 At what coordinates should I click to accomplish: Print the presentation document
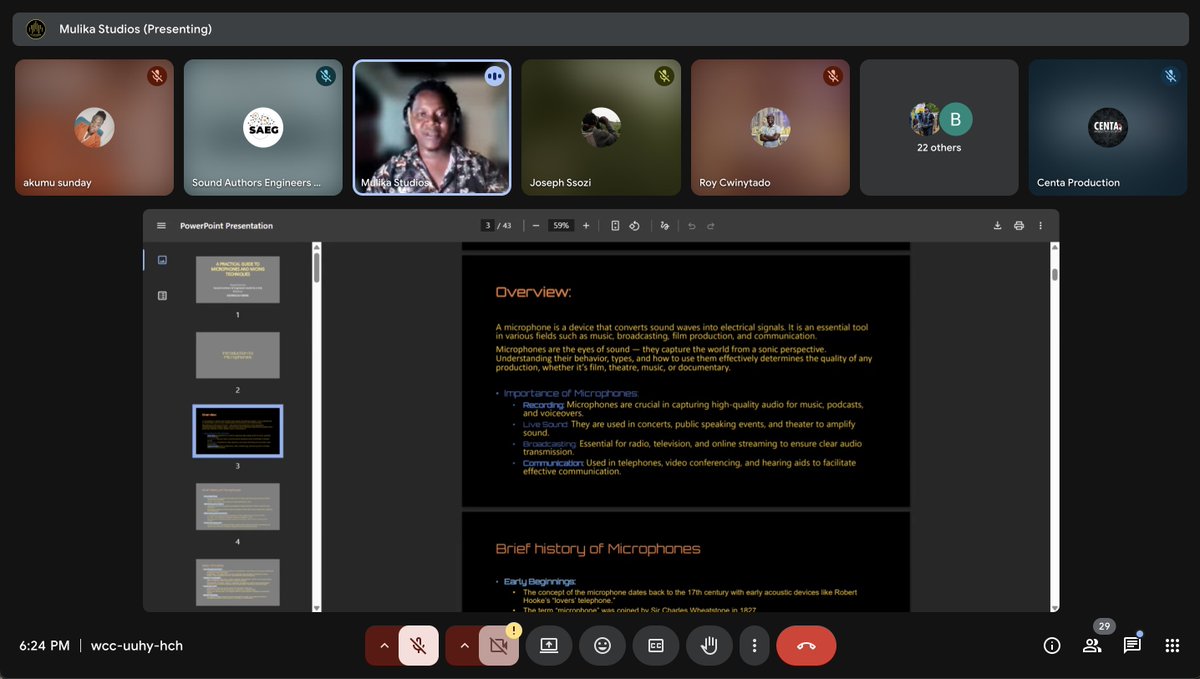1019,226
